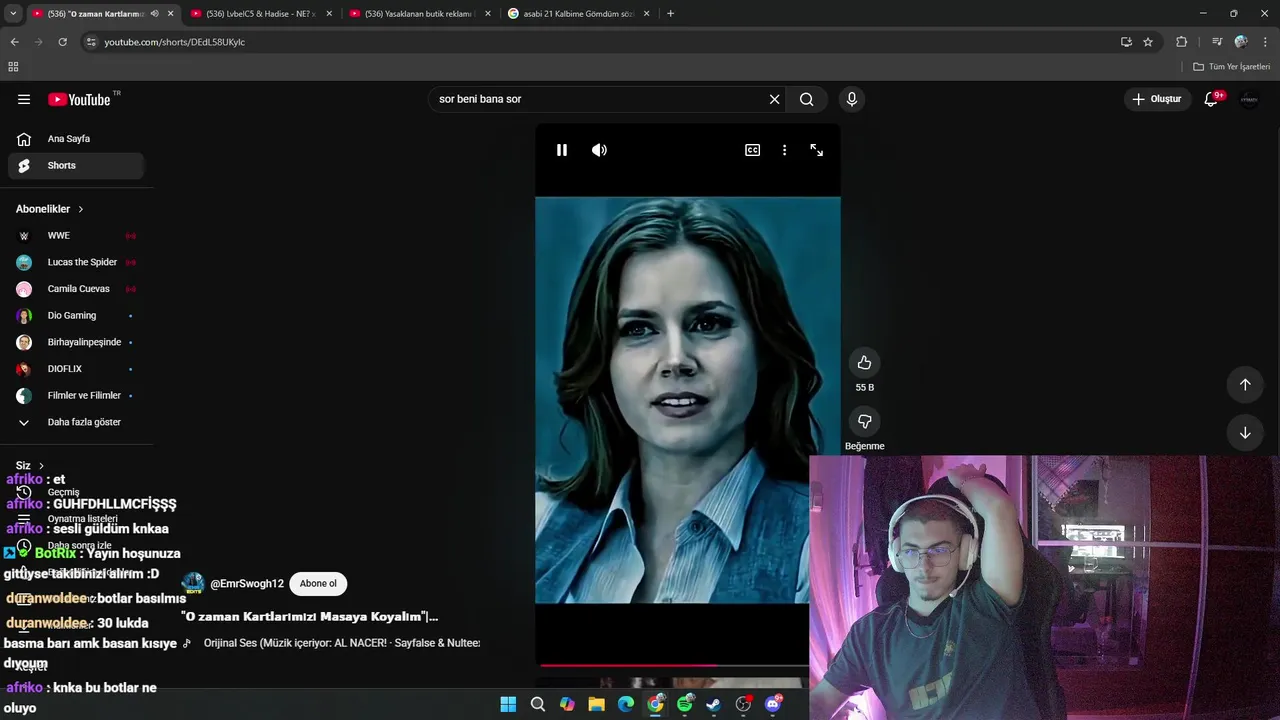Viewport: 1280px width, 720px height.
Task: Open Chrome media controls icon
Action: click(1216, 42)
